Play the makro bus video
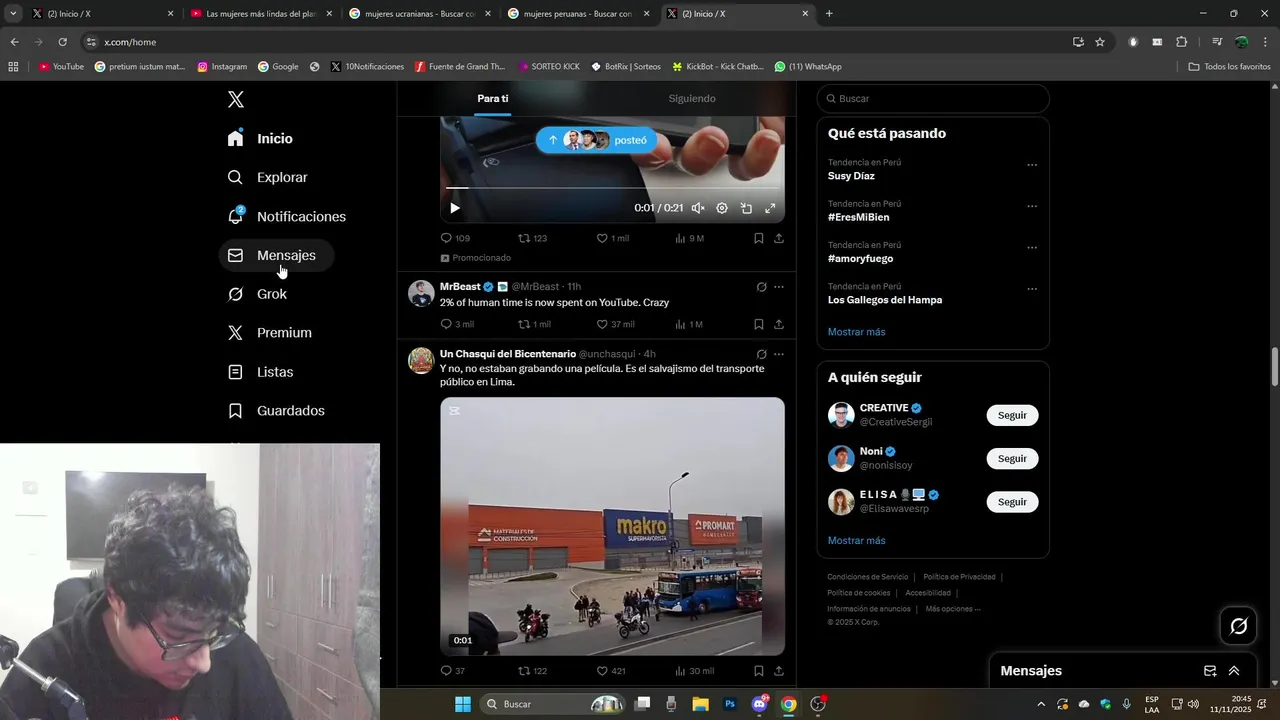This screenshot has height=720, width=1280. click(612, 526)
